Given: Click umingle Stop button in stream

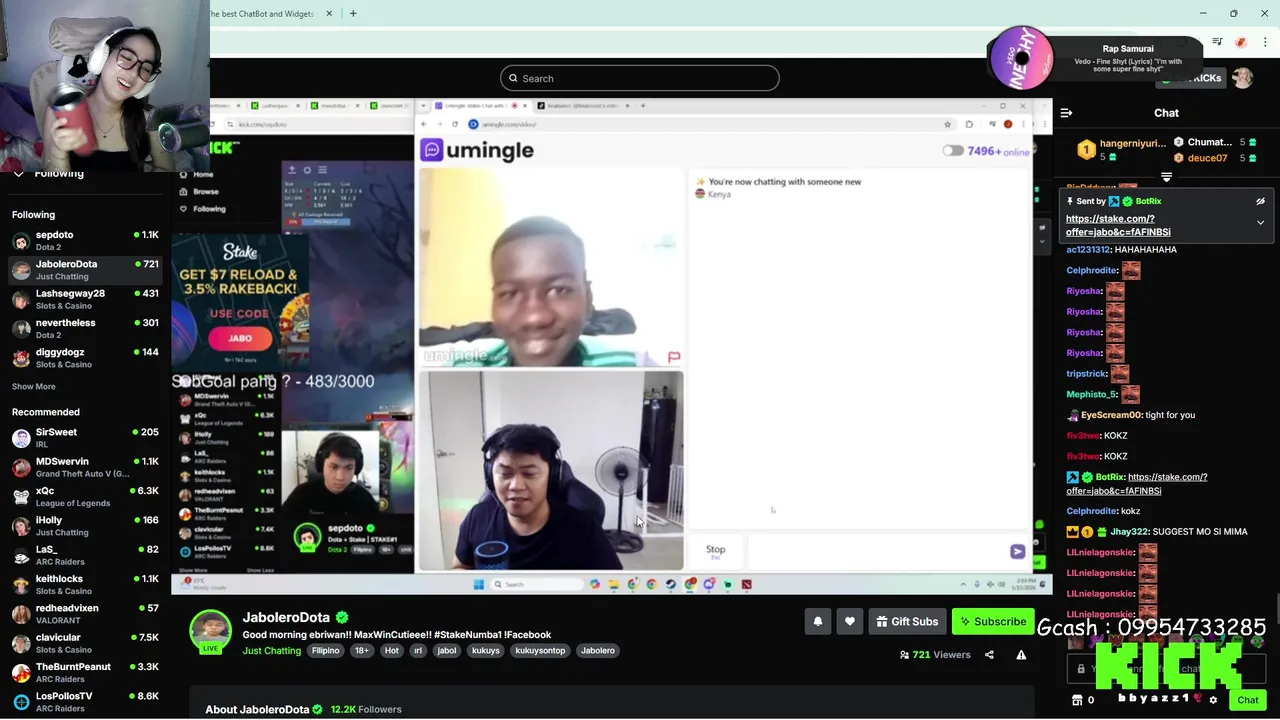Looking at the screenshot, I should pyautogui.click(x=715, y=551).
